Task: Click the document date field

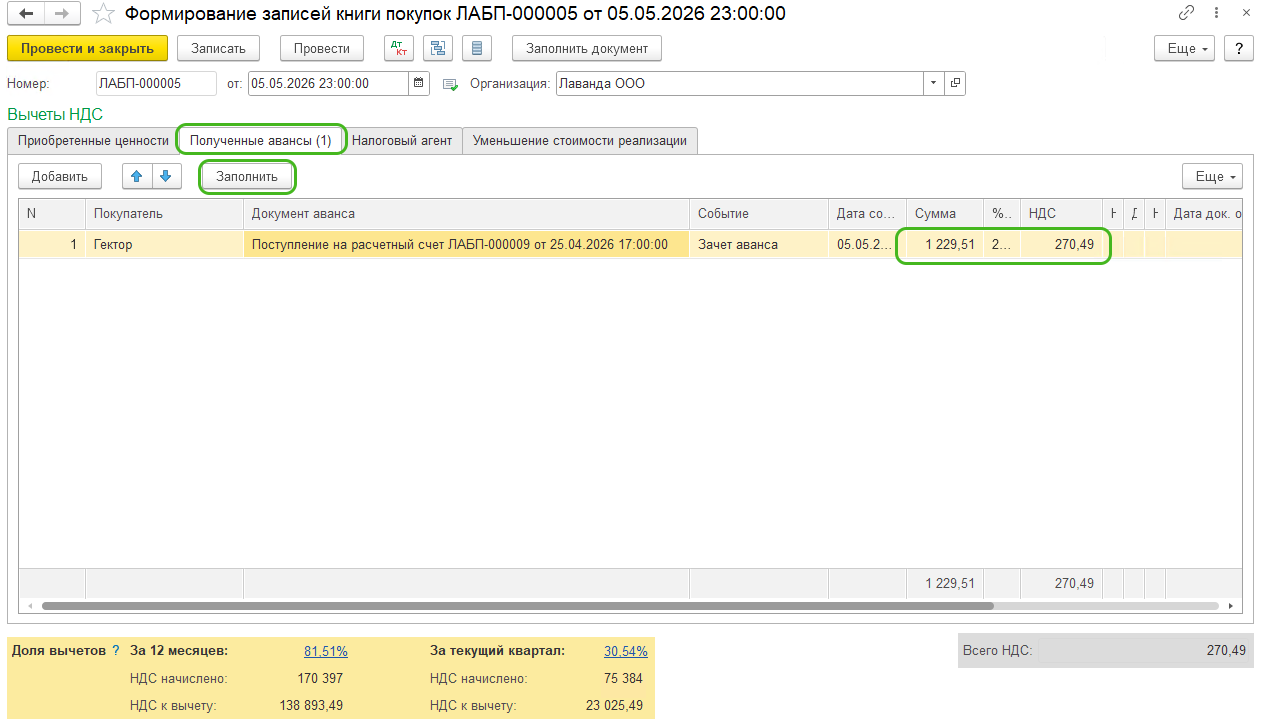Action: tap(328, 84)
